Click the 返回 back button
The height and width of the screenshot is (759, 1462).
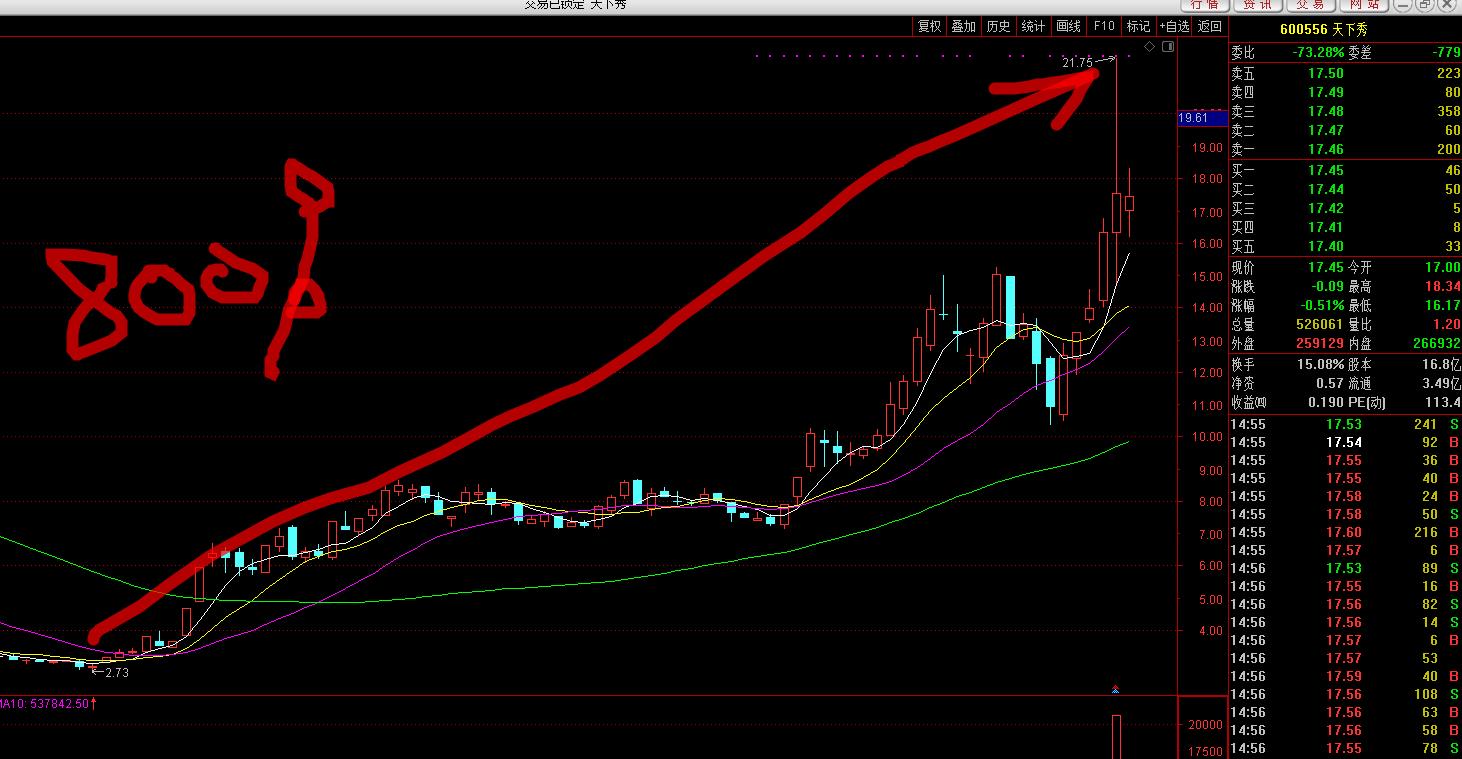1210,27
